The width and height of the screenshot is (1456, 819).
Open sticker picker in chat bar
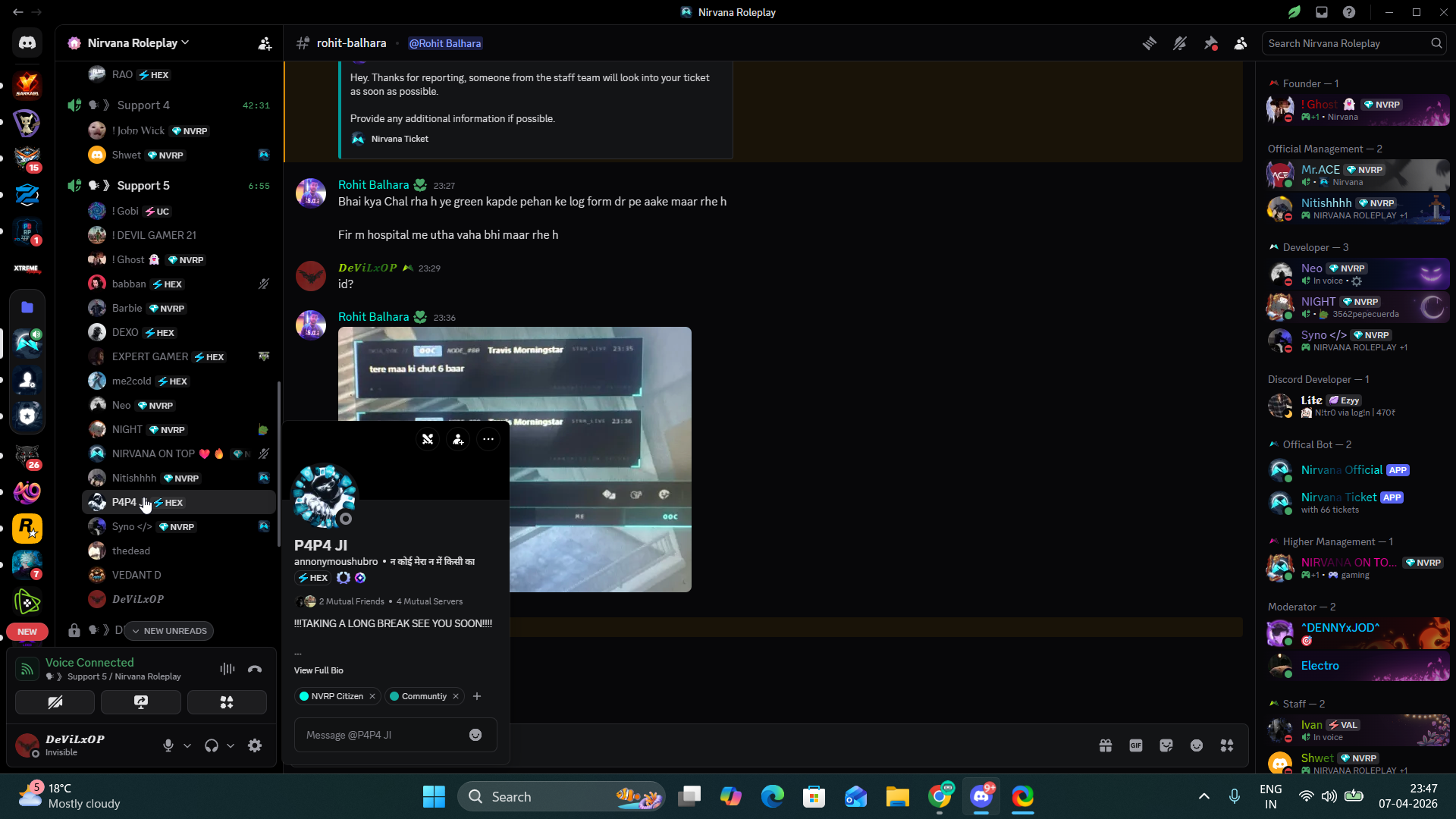1166,745
